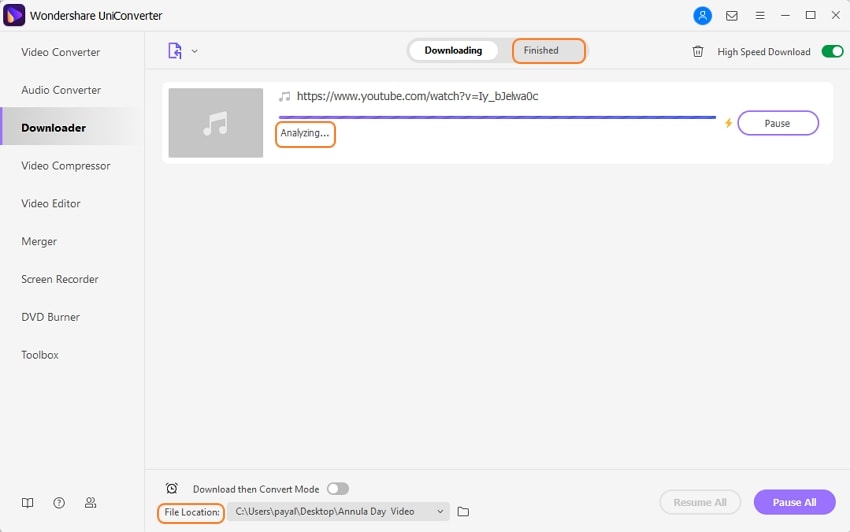
Task: Click the music note thumbnail of download
Action: [216, 123]
